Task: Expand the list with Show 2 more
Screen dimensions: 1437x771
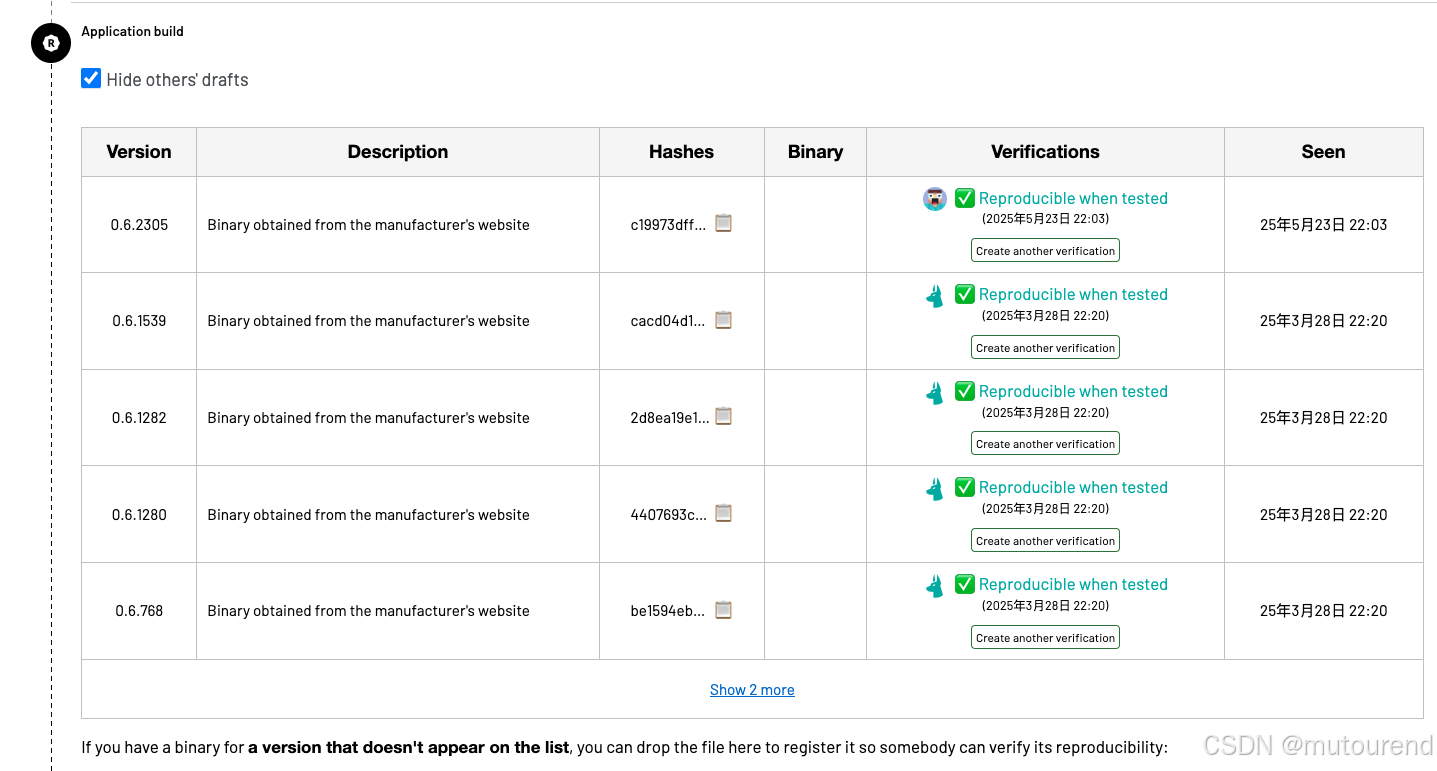Action: 752,690
